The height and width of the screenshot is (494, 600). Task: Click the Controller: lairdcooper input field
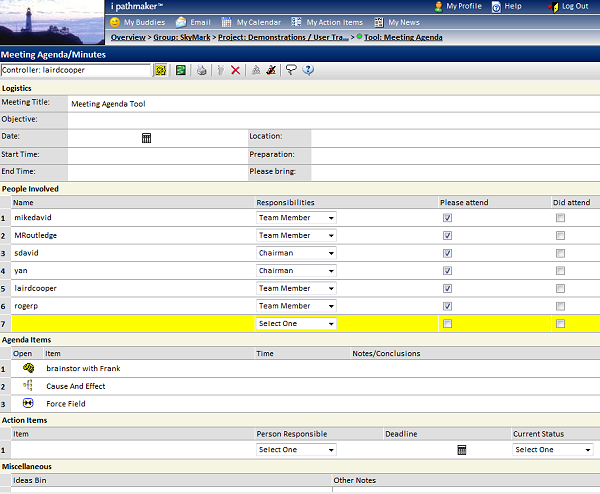(76, 70)
